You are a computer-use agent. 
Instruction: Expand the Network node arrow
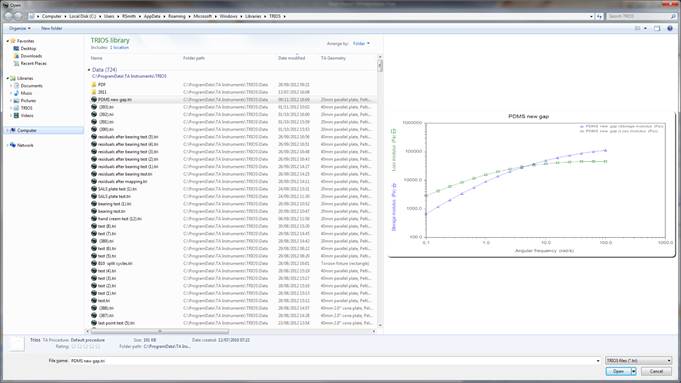7,145
